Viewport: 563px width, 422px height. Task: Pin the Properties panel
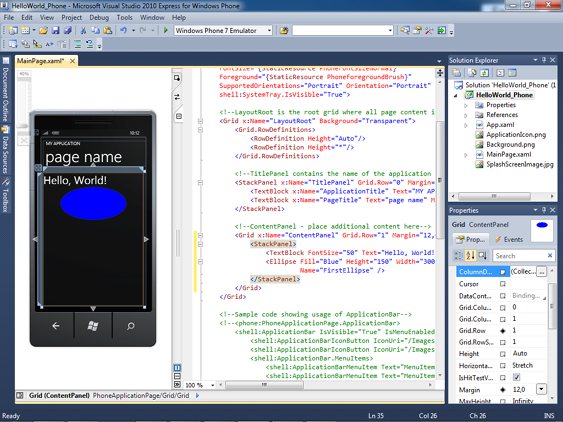coord(544,210)
